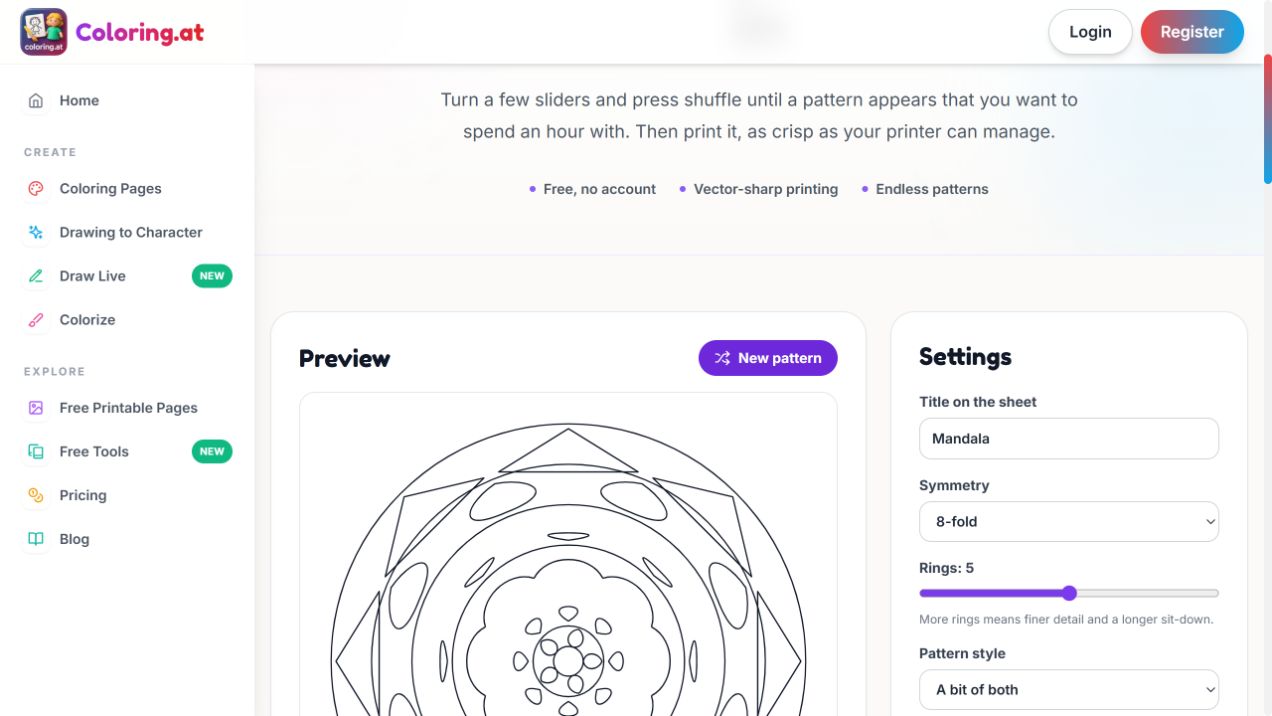Click the Coloring.at logo icon

point(44,32)
